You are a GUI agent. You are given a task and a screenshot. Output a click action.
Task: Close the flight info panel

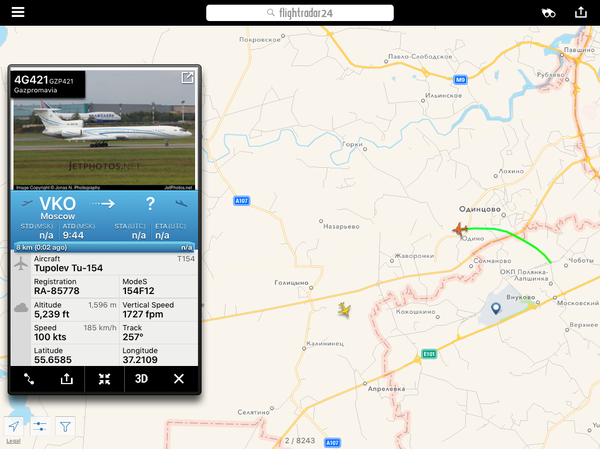(x=179, y=379)
